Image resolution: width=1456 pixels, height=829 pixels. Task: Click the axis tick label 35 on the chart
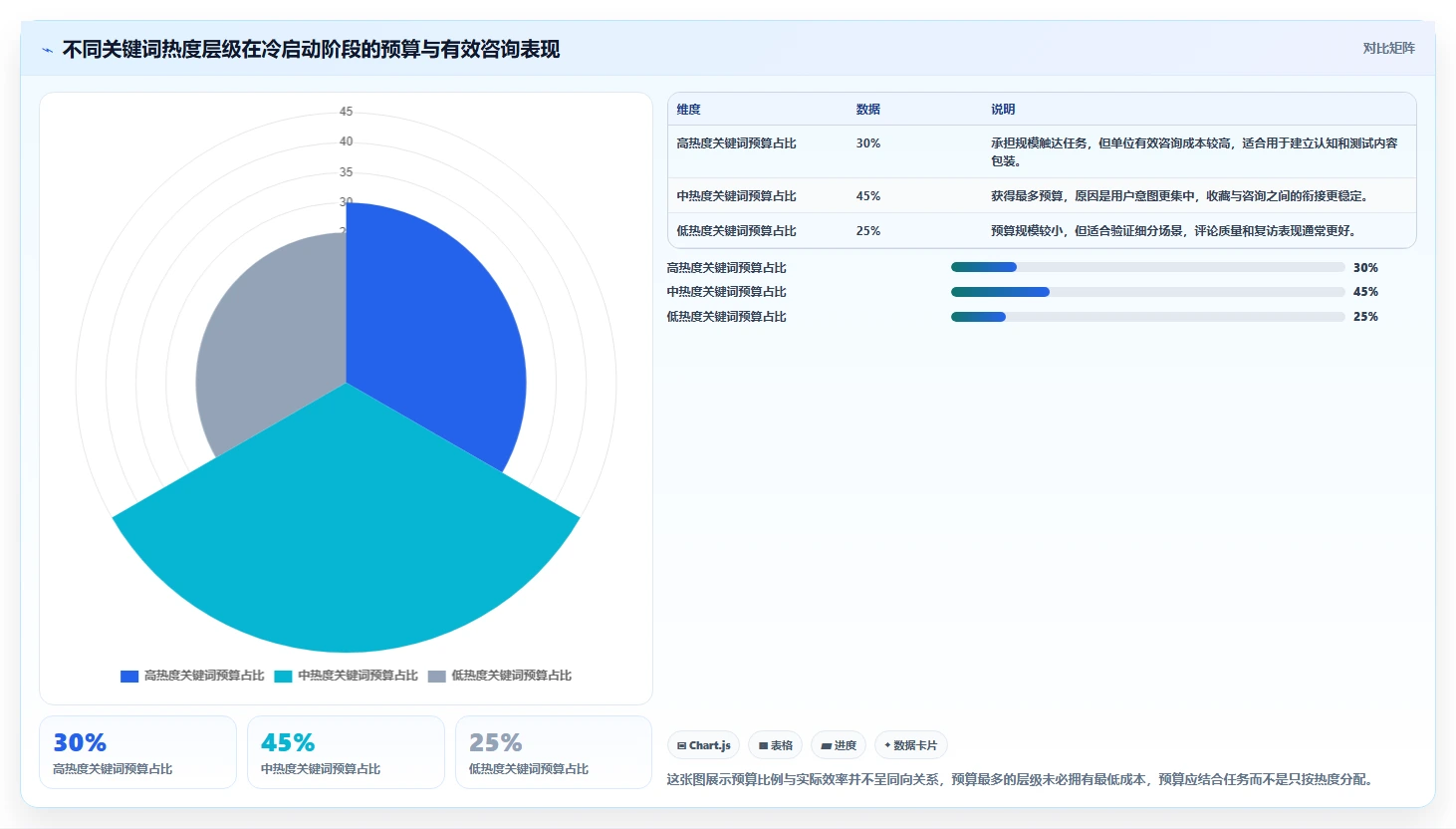pos(346,172)
